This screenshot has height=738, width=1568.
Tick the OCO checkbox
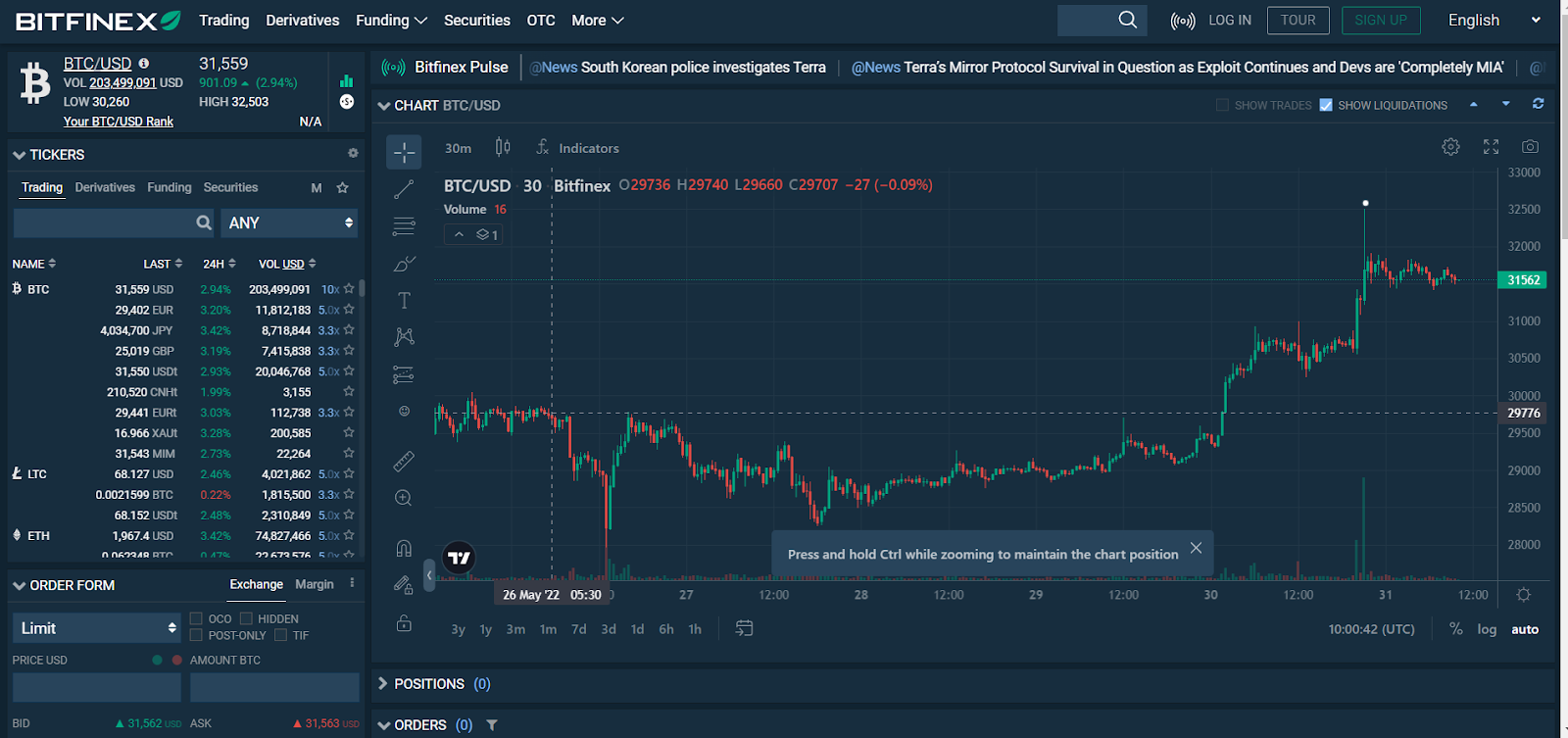click(x=196, y=618)
